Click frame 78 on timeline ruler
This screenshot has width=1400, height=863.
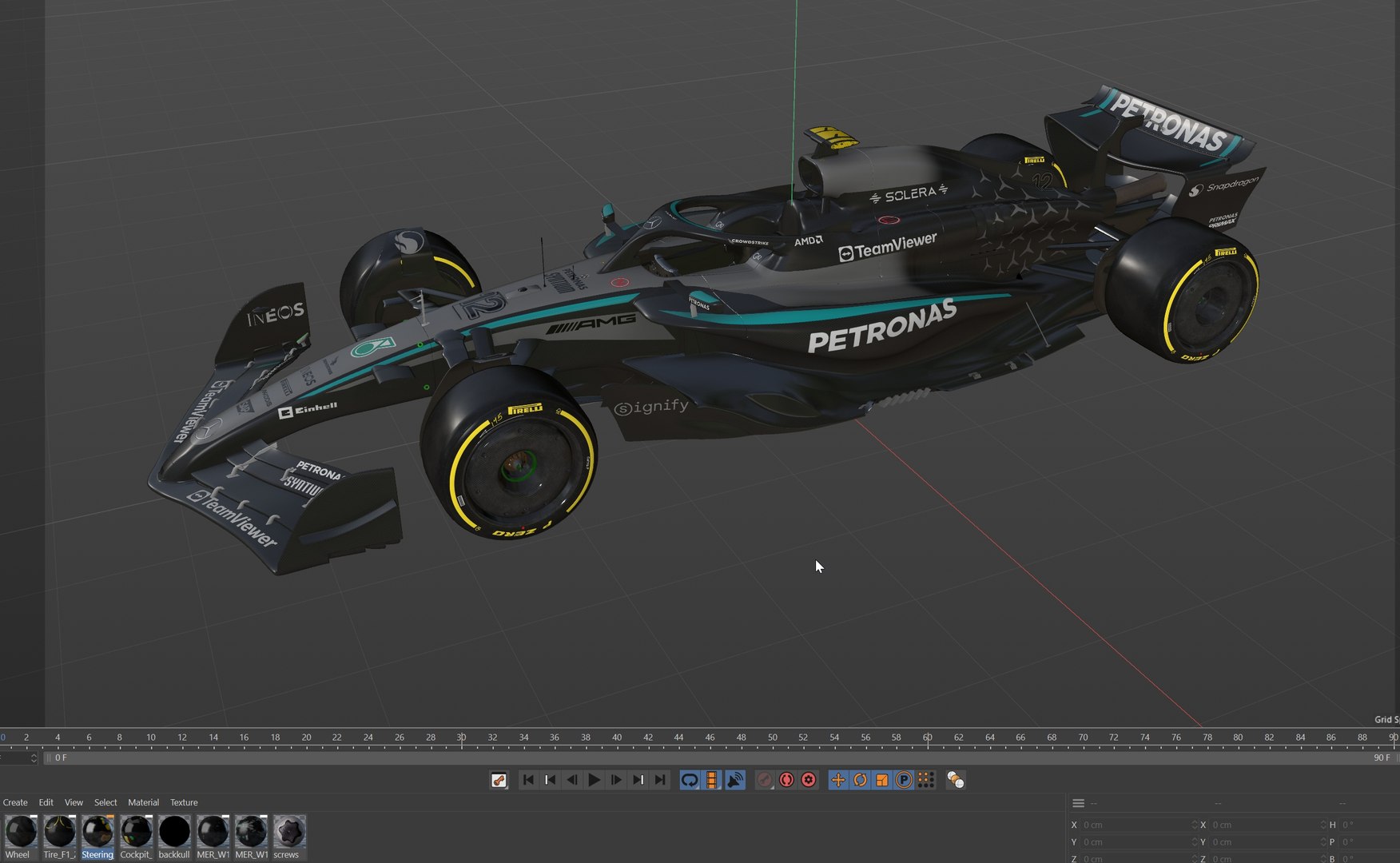pyautogui.click(x=1207, y=738)
